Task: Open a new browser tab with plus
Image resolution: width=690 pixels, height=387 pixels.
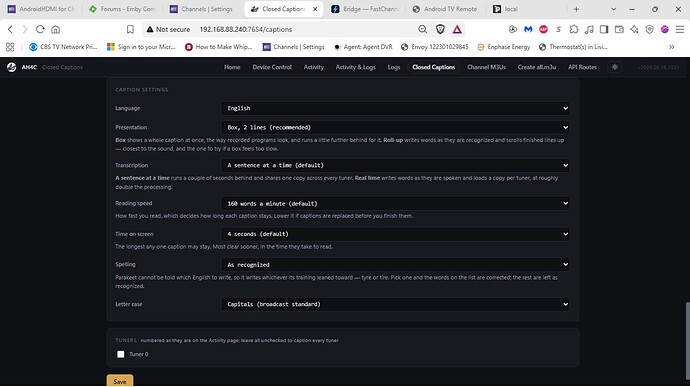Action: (576, 9)
